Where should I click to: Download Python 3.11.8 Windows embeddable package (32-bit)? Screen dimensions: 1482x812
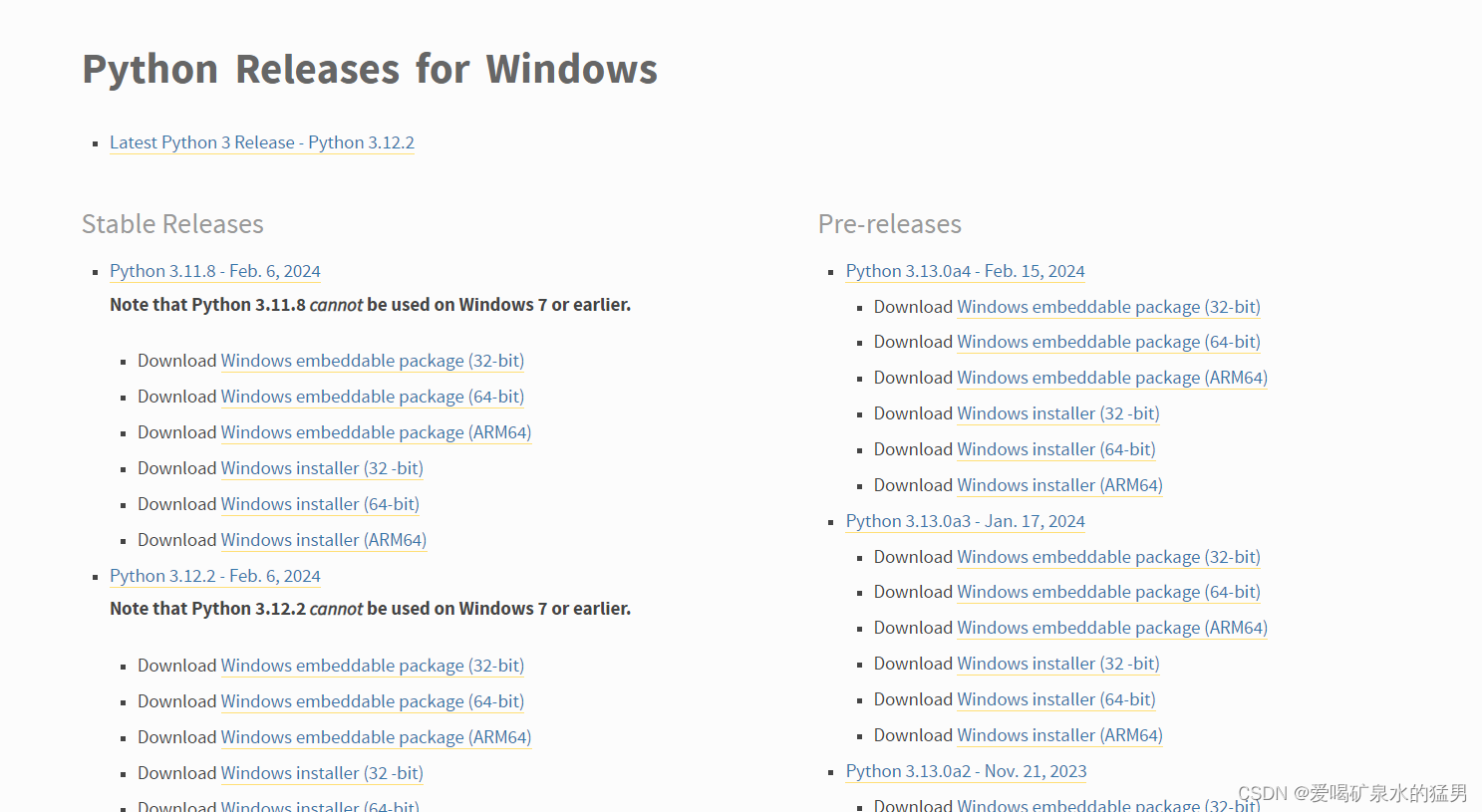(x=373, y=361)
